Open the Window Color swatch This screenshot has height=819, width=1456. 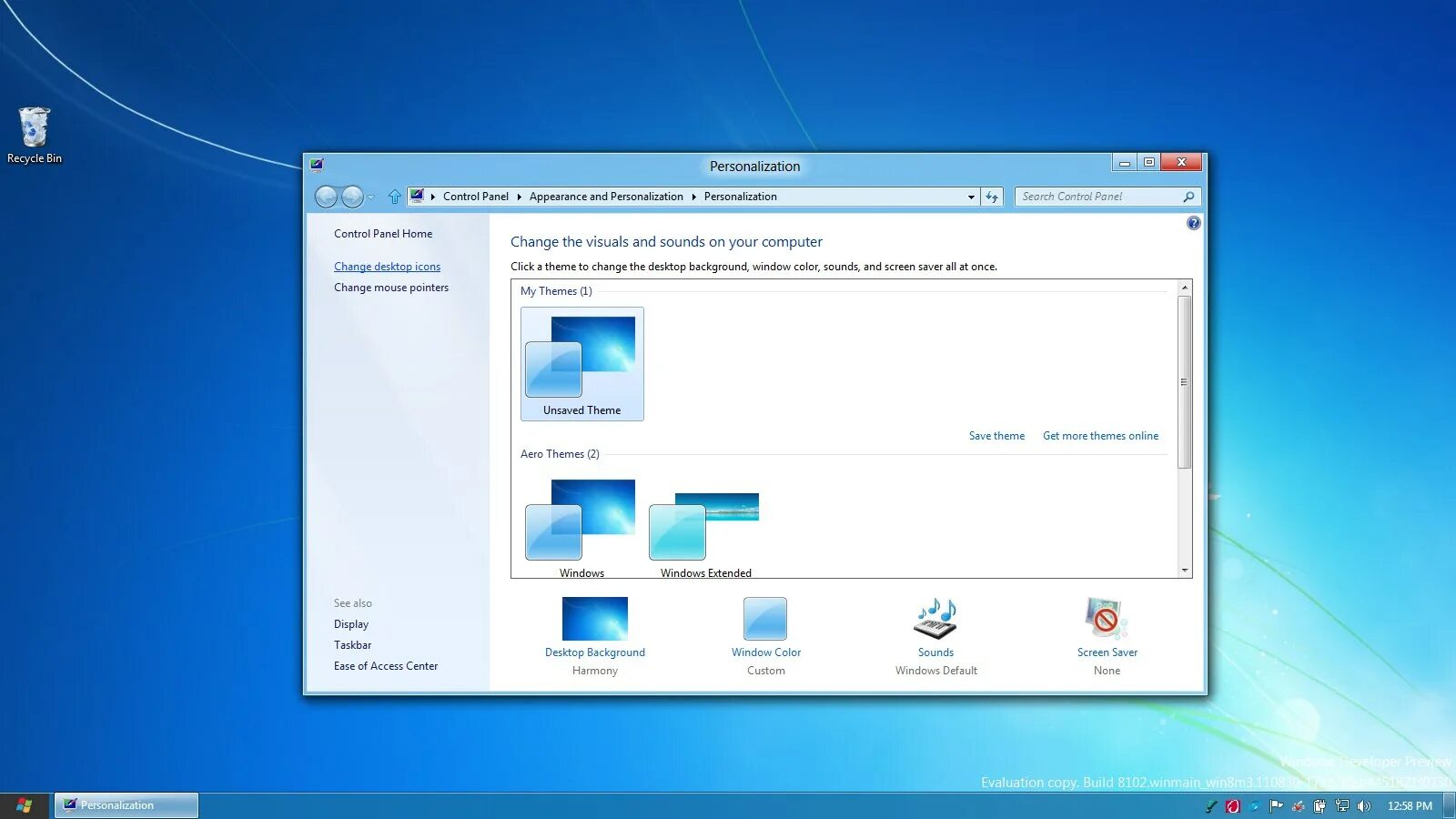click(x=765, y=619)
